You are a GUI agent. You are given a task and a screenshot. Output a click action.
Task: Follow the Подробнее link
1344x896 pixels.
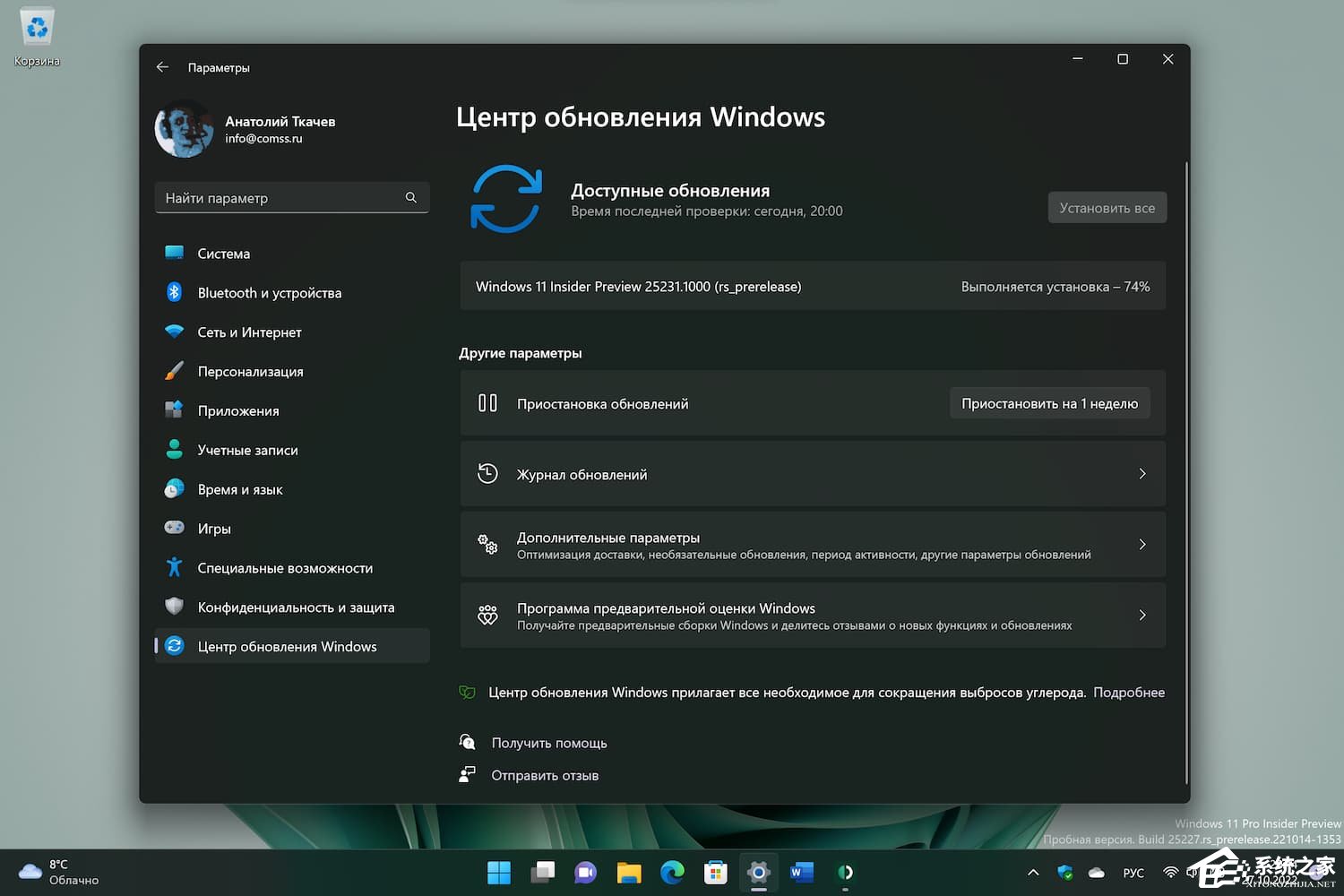point(1129,693)
